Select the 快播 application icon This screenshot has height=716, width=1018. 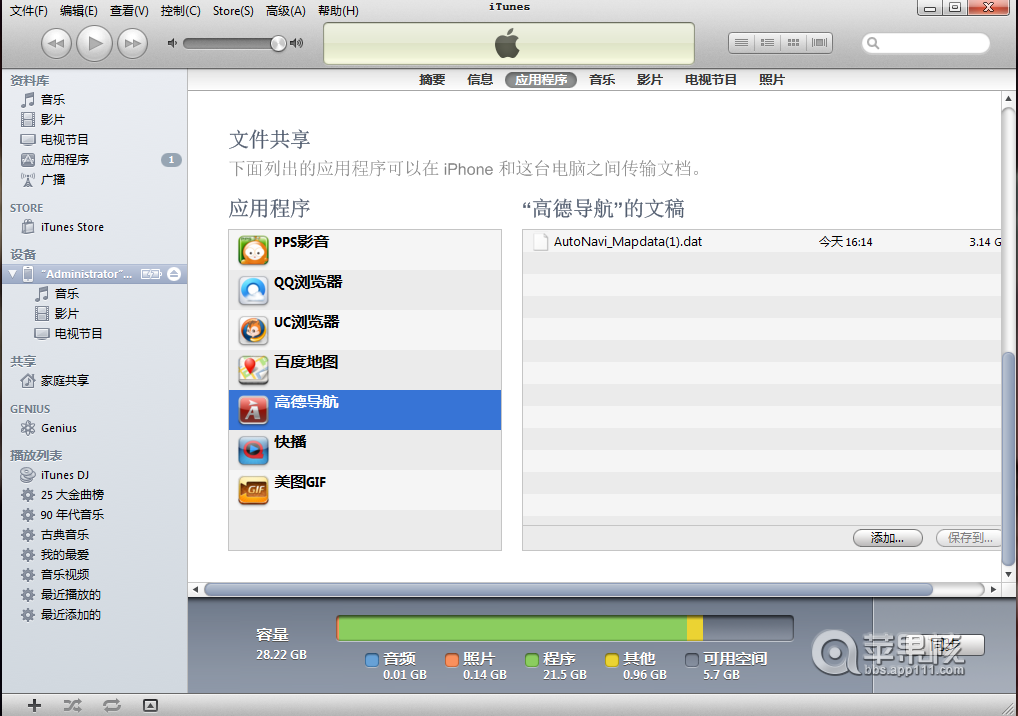(253, 449)
